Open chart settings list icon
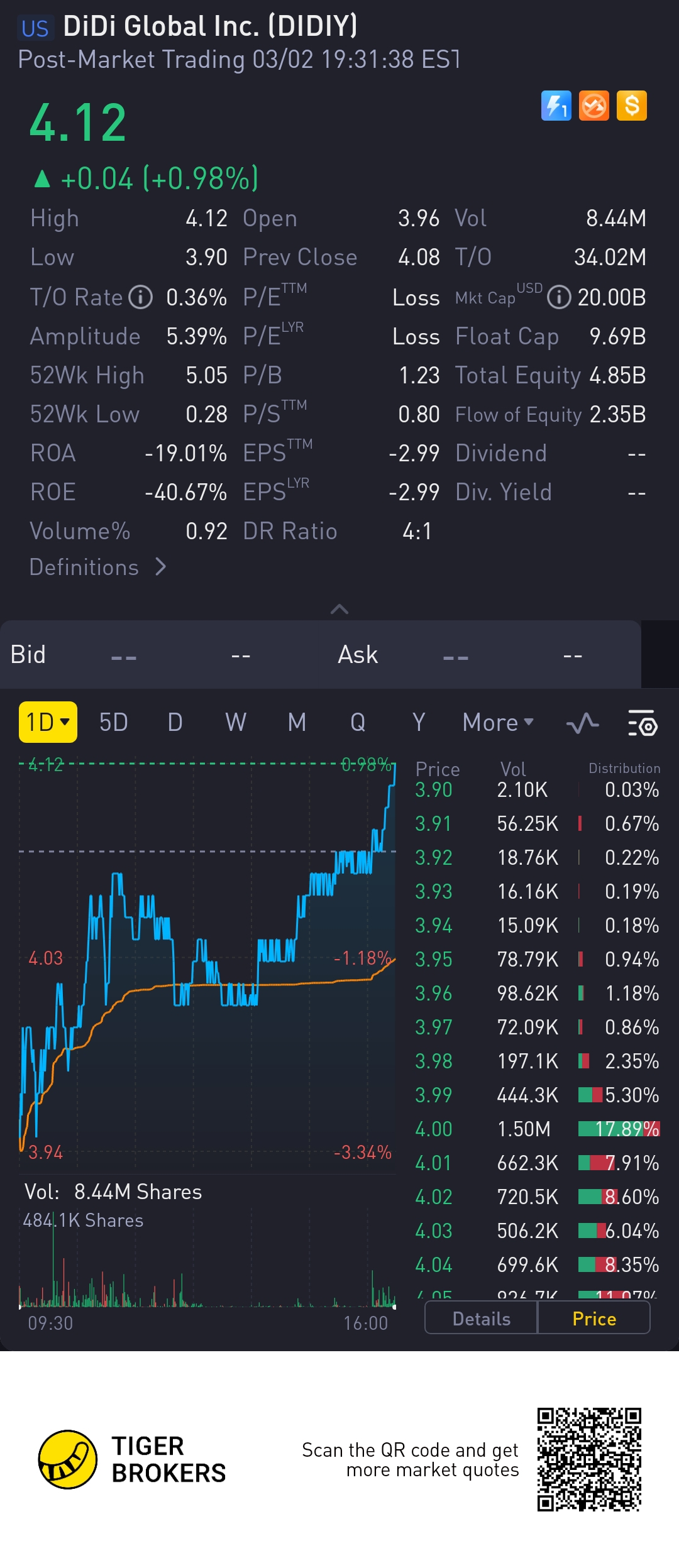 pyautogui.click(x=642, y=723)
